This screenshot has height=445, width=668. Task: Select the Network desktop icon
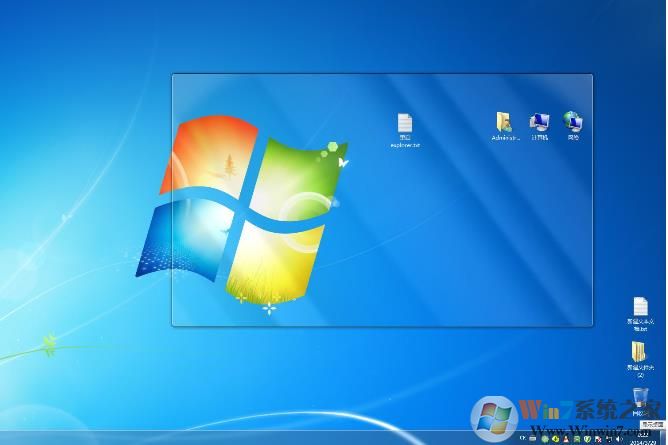point(573,123)
